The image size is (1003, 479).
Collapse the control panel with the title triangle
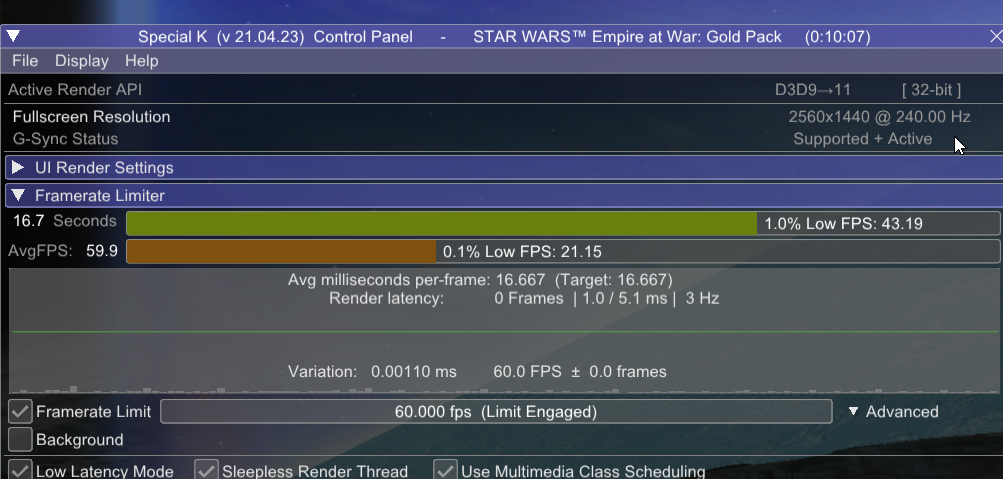[x=13, y=36]
